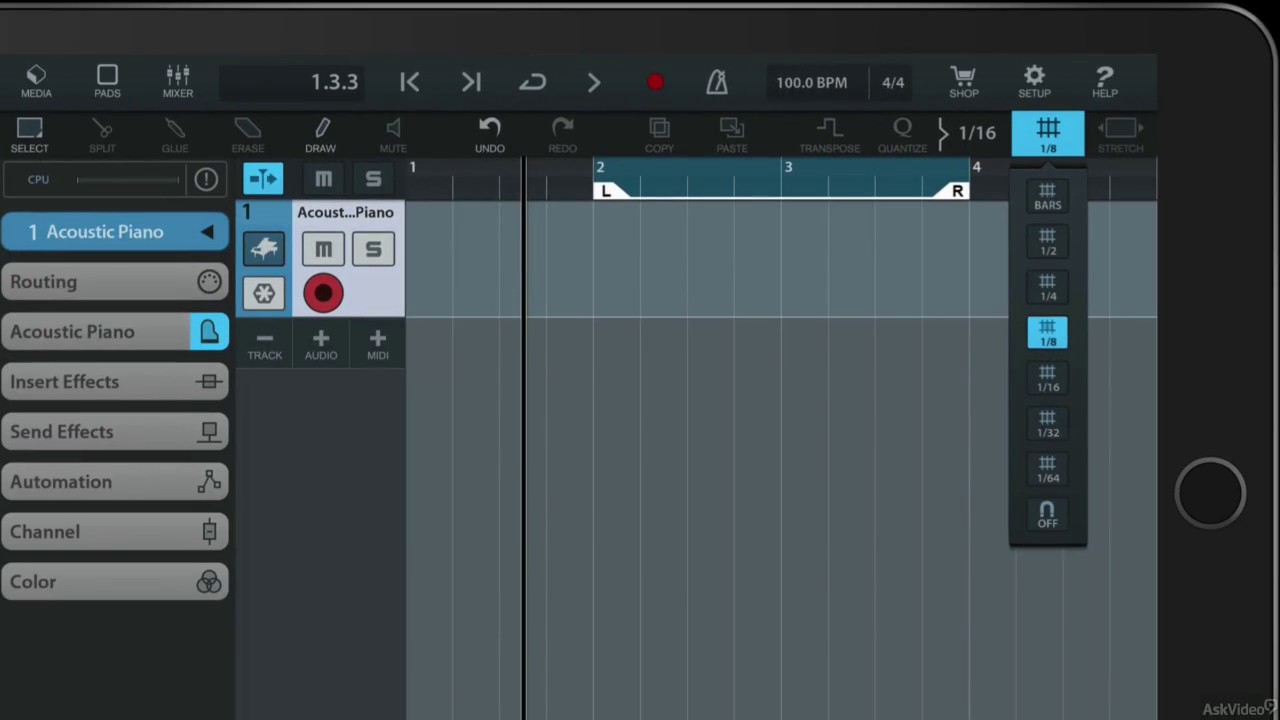Viewport: 1280px width, 720px height.
Task: Click the CPU alert indicator icon
Action: [206, 179]
